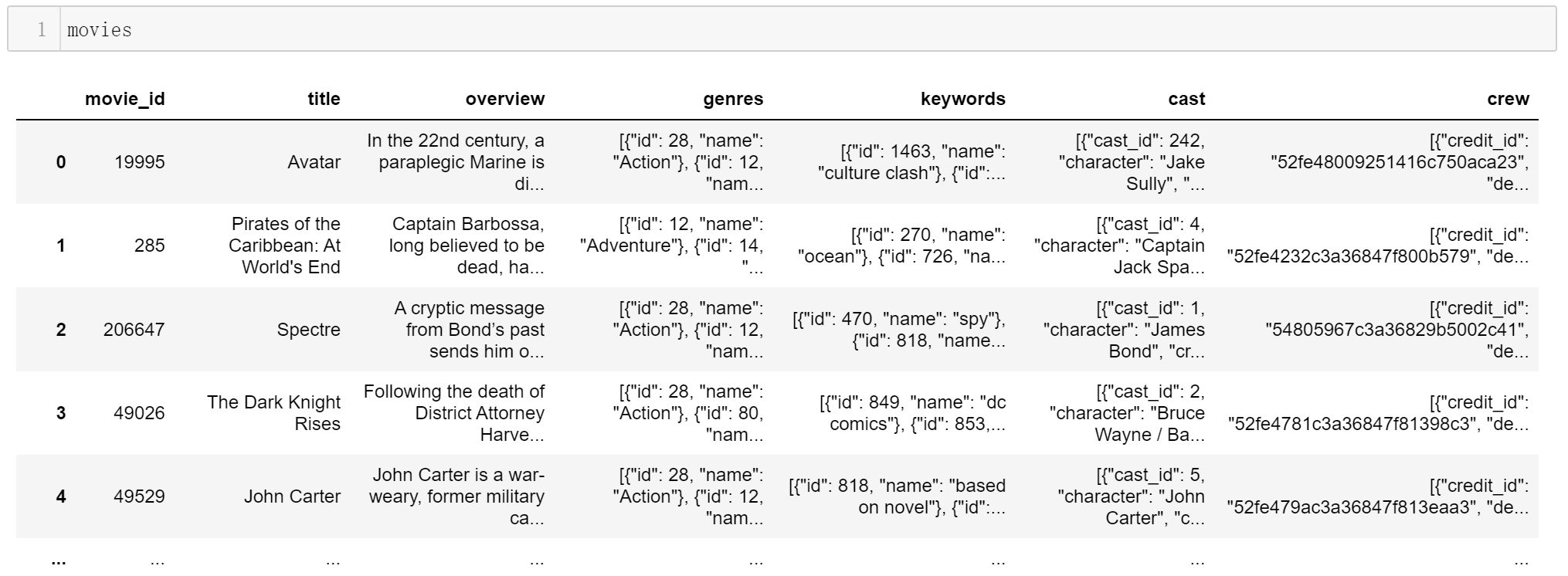Click the culture clash keywords cell
The width and height of the screenshot is (1568, 576).
911,162
